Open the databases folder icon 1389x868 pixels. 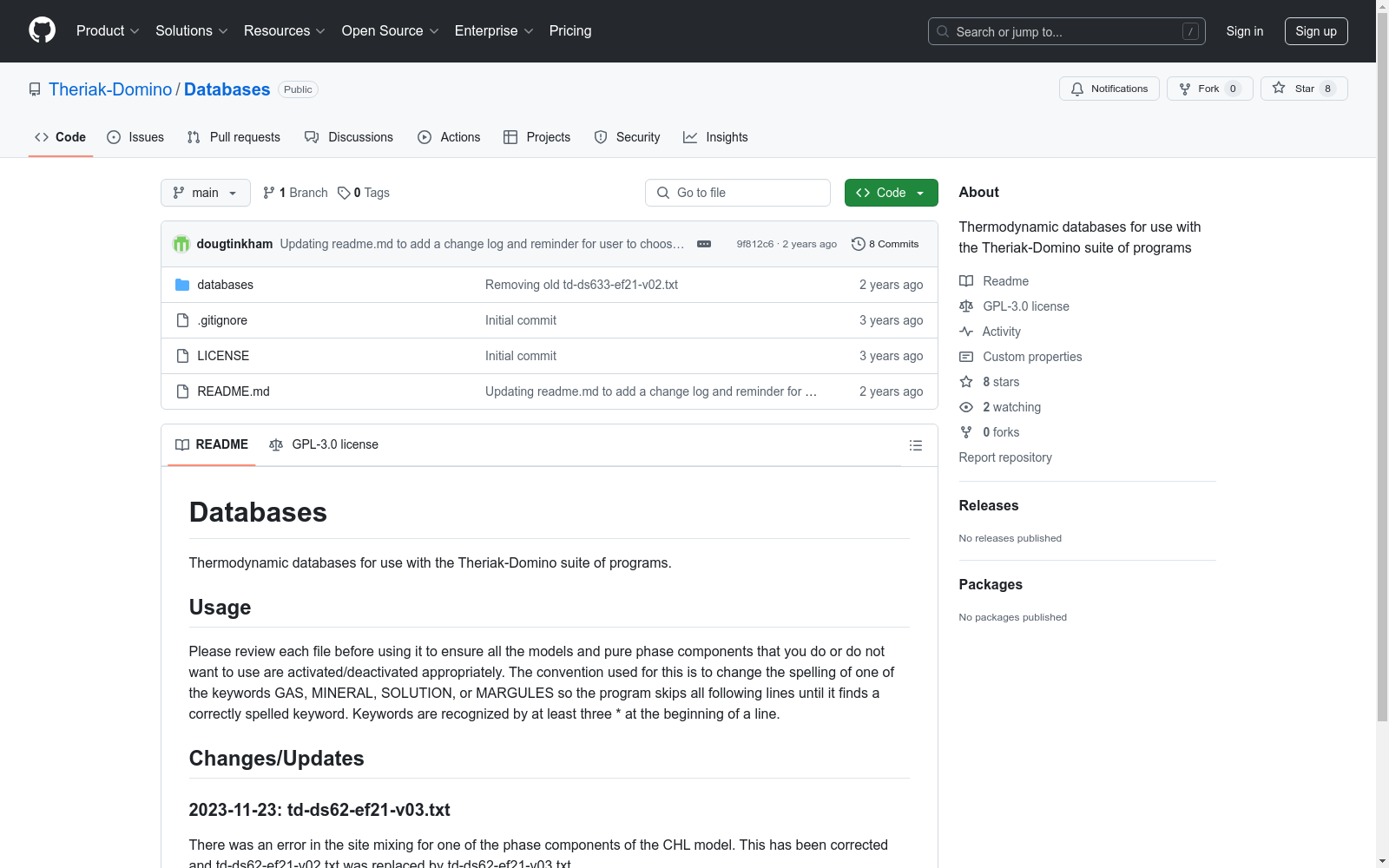(x=182, y=285)
